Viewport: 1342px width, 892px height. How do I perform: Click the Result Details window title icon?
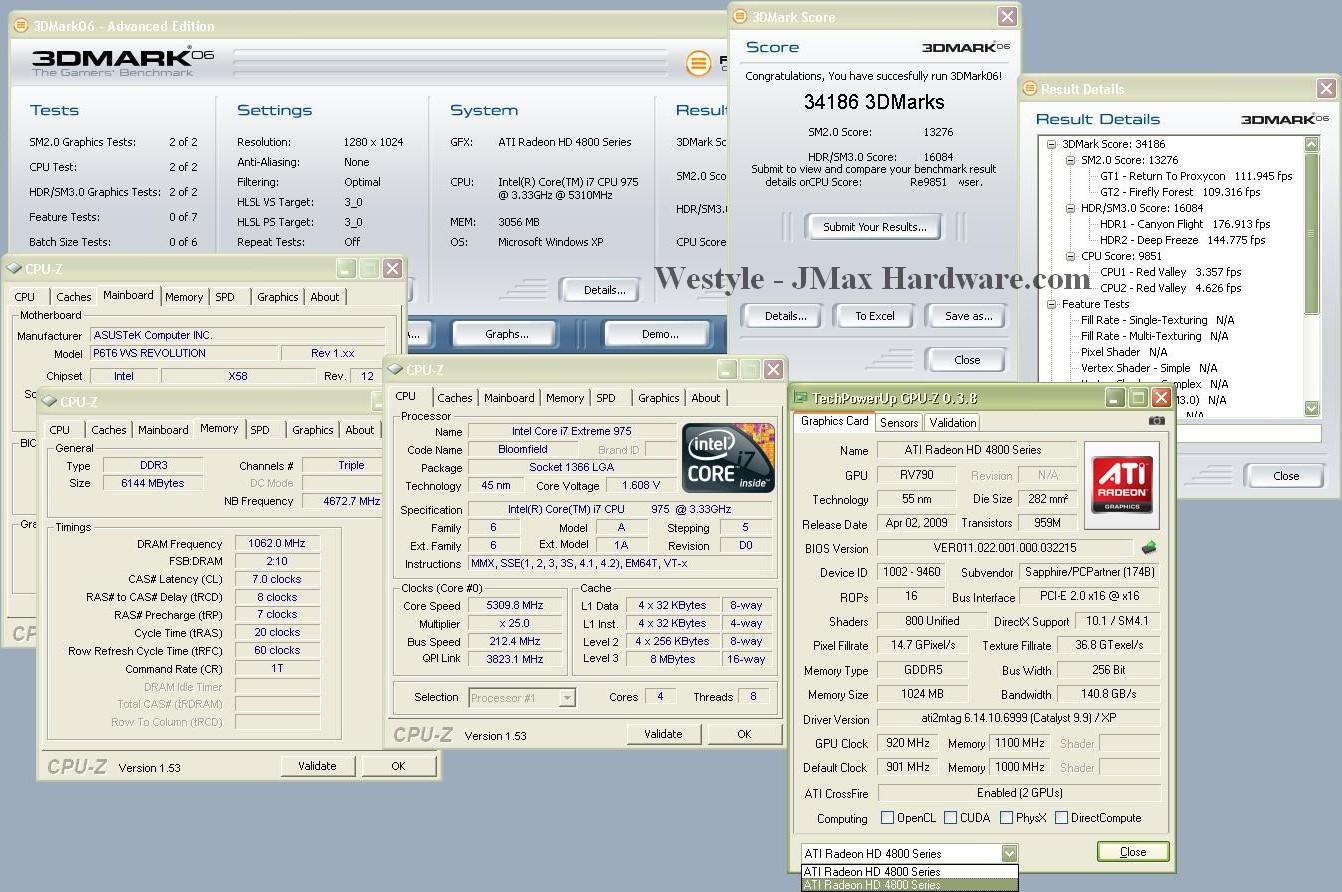tap(1030, 89)
